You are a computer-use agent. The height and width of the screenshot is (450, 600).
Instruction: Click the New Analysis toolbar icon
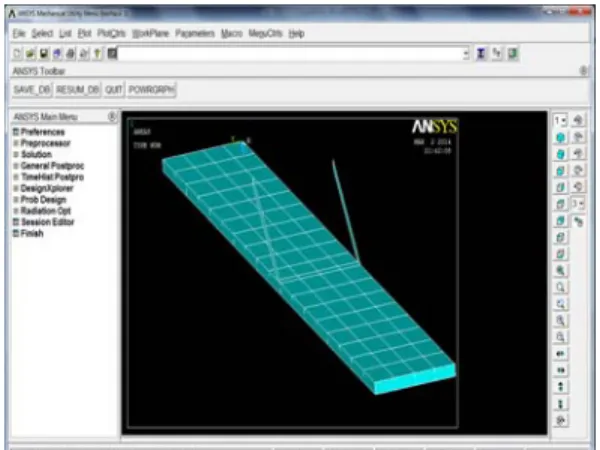[x=17, y=54]
